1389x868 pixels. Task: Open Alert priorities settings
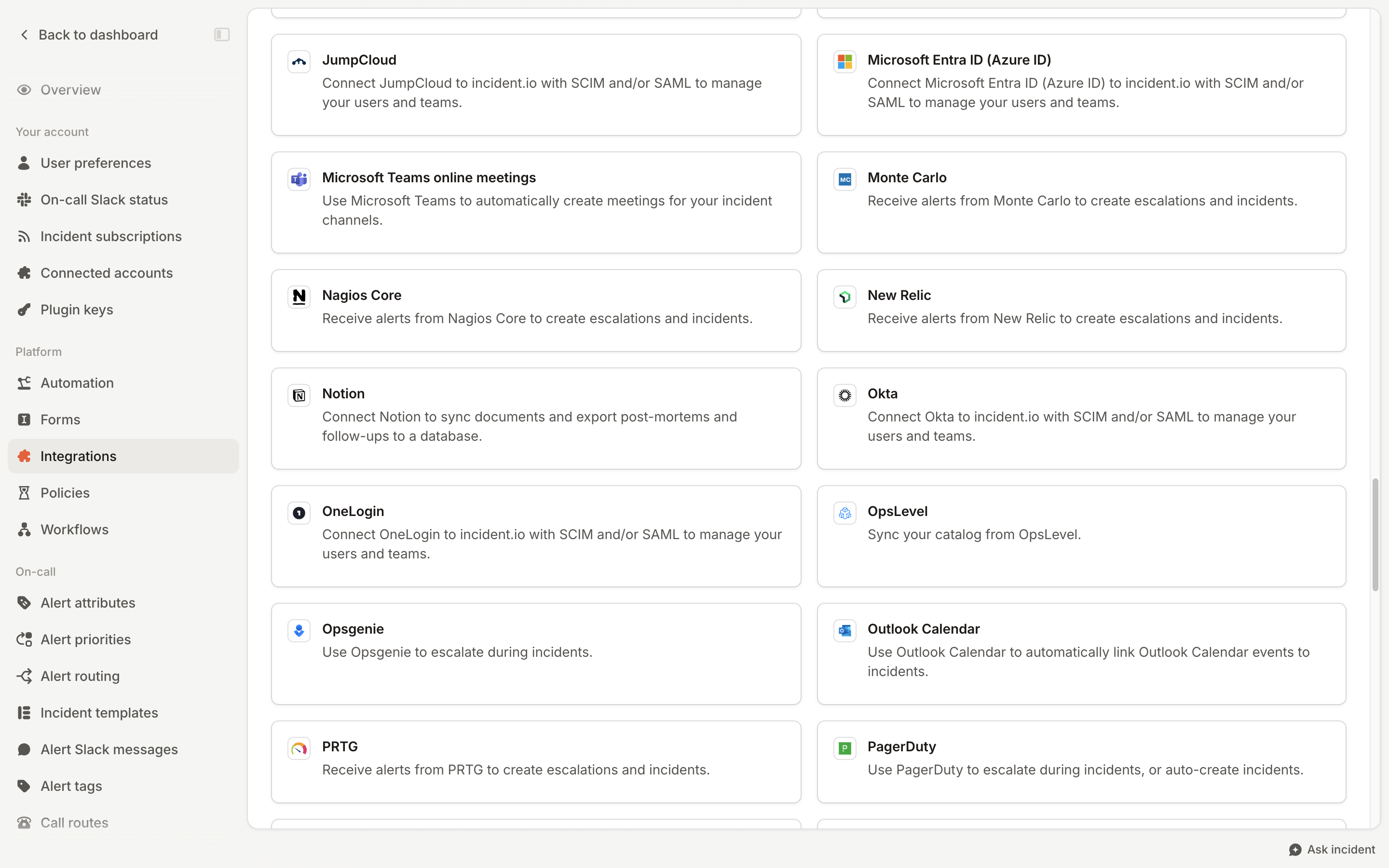pos(123,639)
